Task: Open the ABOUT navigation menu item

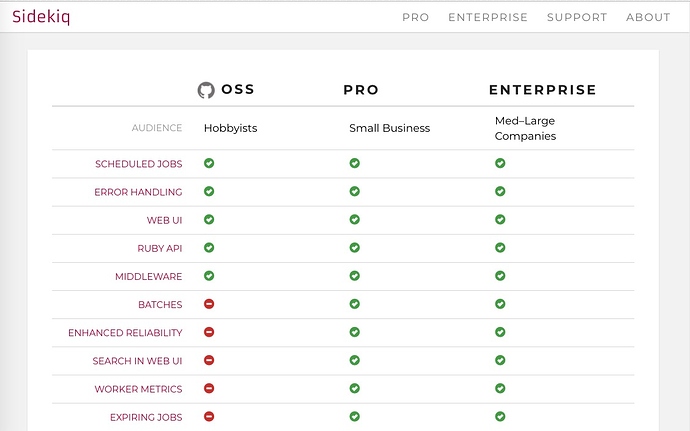Action: point(648,17)
